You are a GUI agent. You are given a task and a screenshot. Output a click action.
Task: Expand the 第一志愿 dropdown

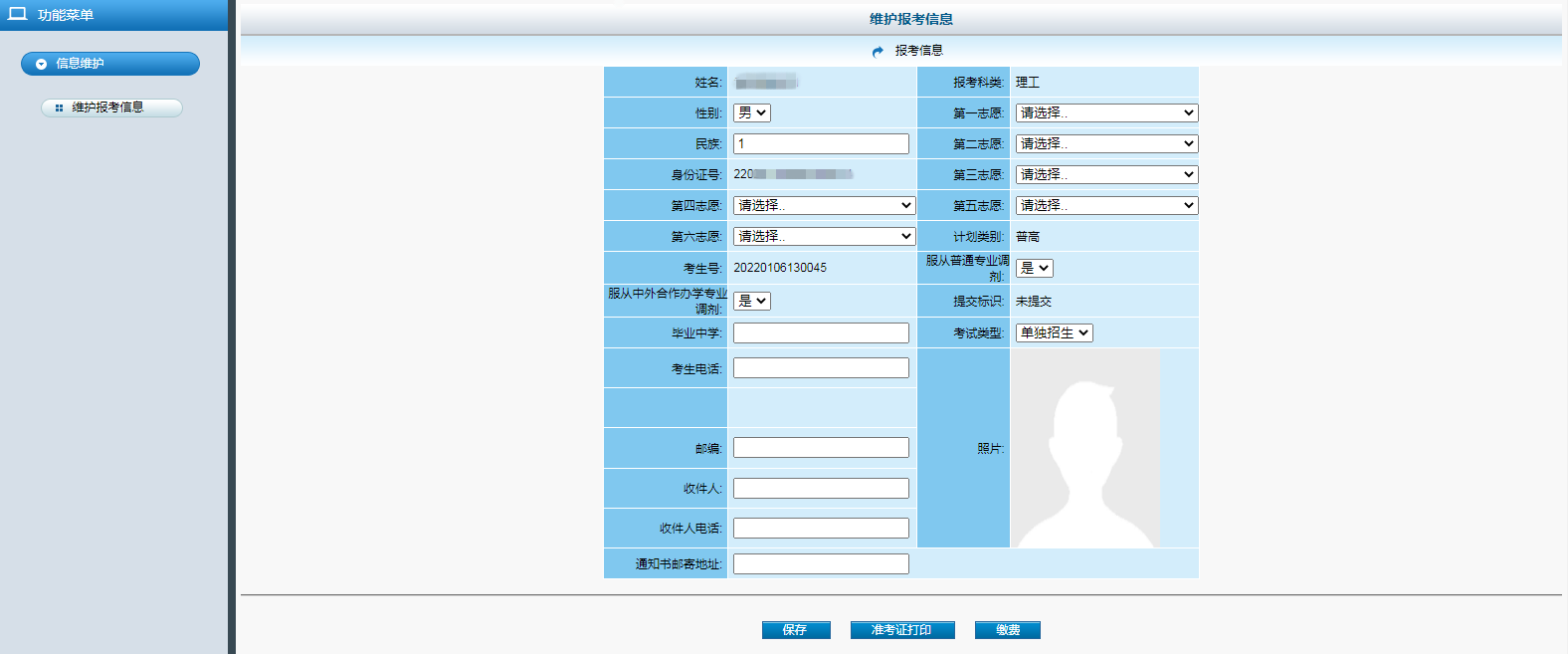pos(1105,113)
